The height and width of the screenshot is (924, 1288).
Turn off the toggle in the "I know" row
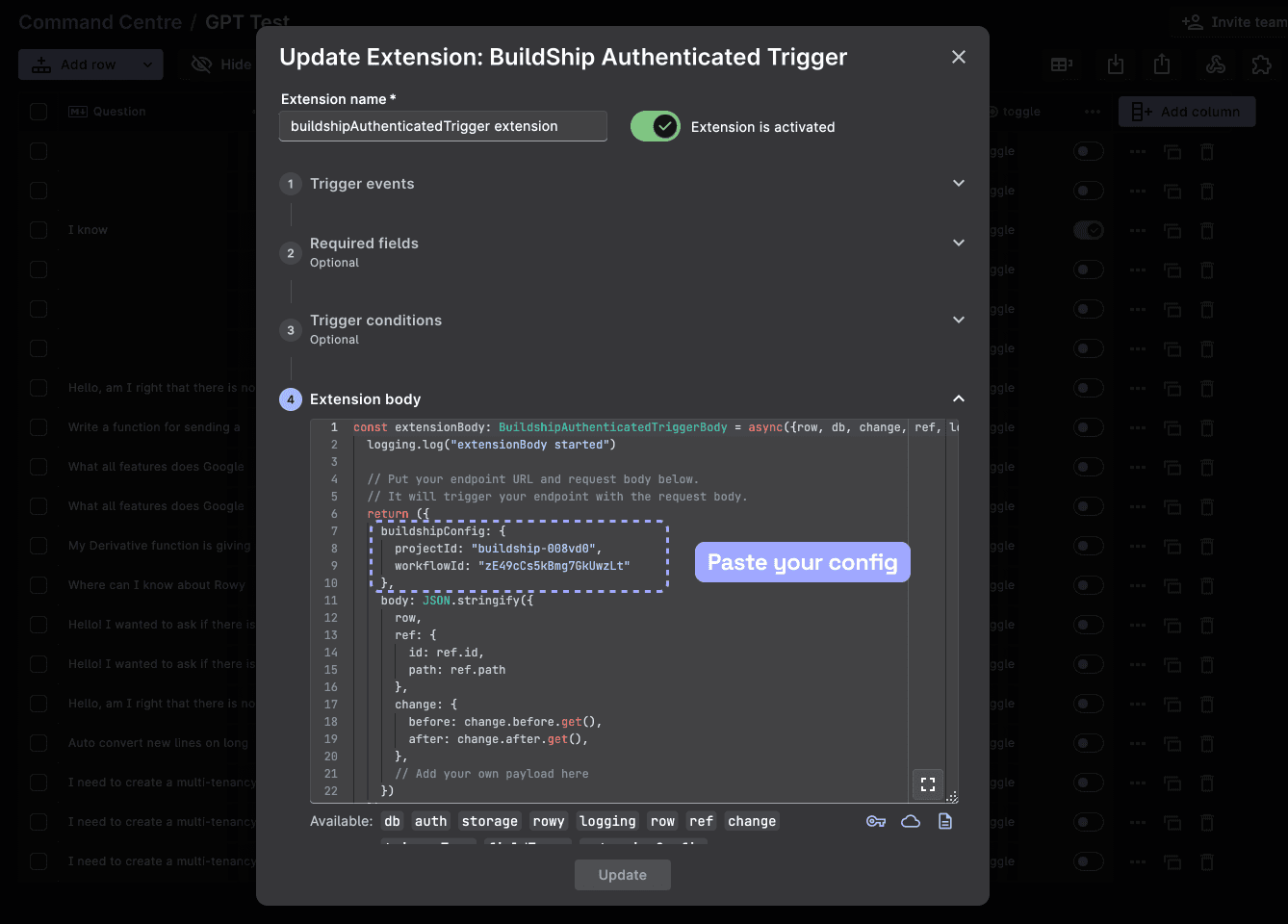pyautogui.click(x=1089, y=230)
